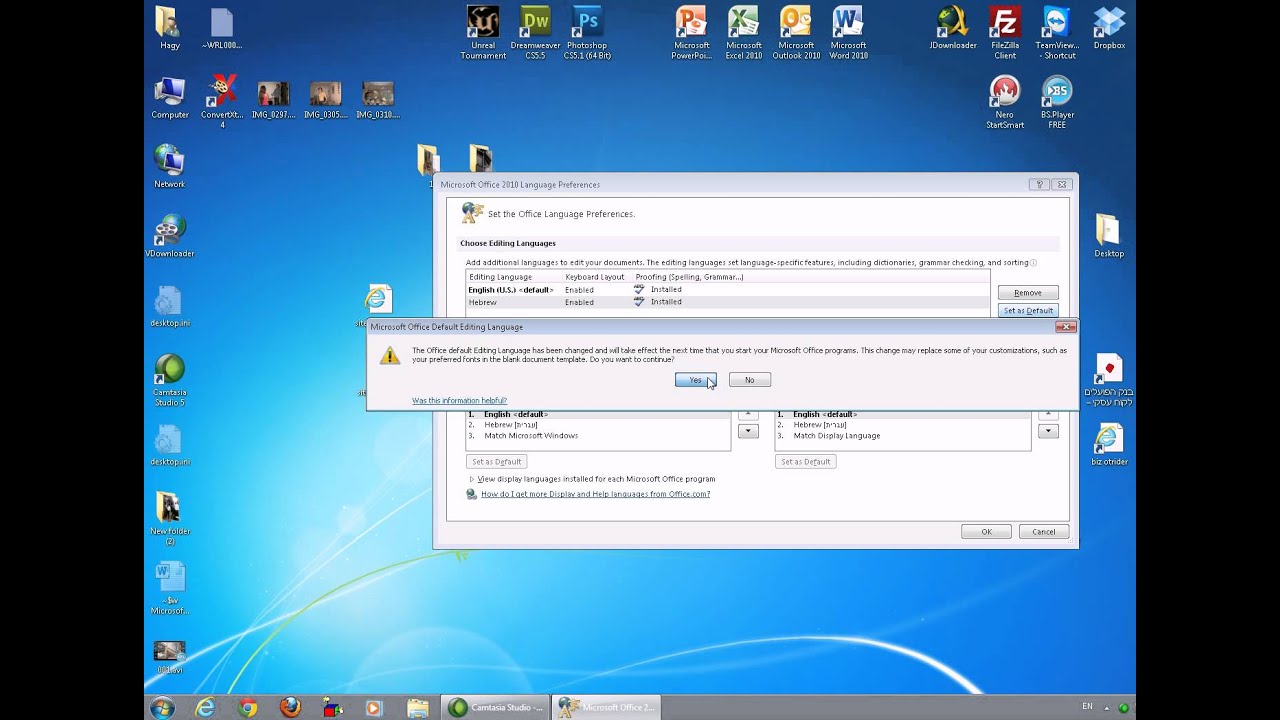
Task: Cancel the Language Preferences window
Action: point(1043,532)
